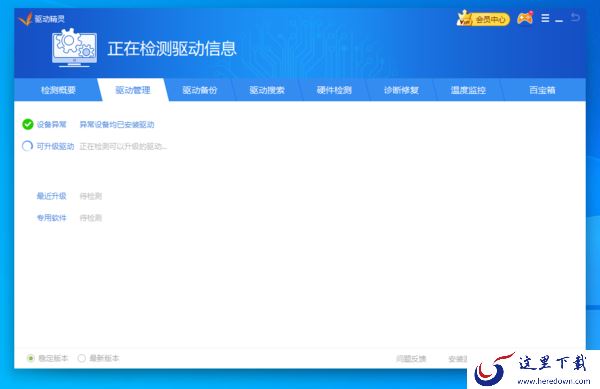Open the hamburger main menu
The height and width of the screenshot is (389, 600).
click(x=545, y=18)
